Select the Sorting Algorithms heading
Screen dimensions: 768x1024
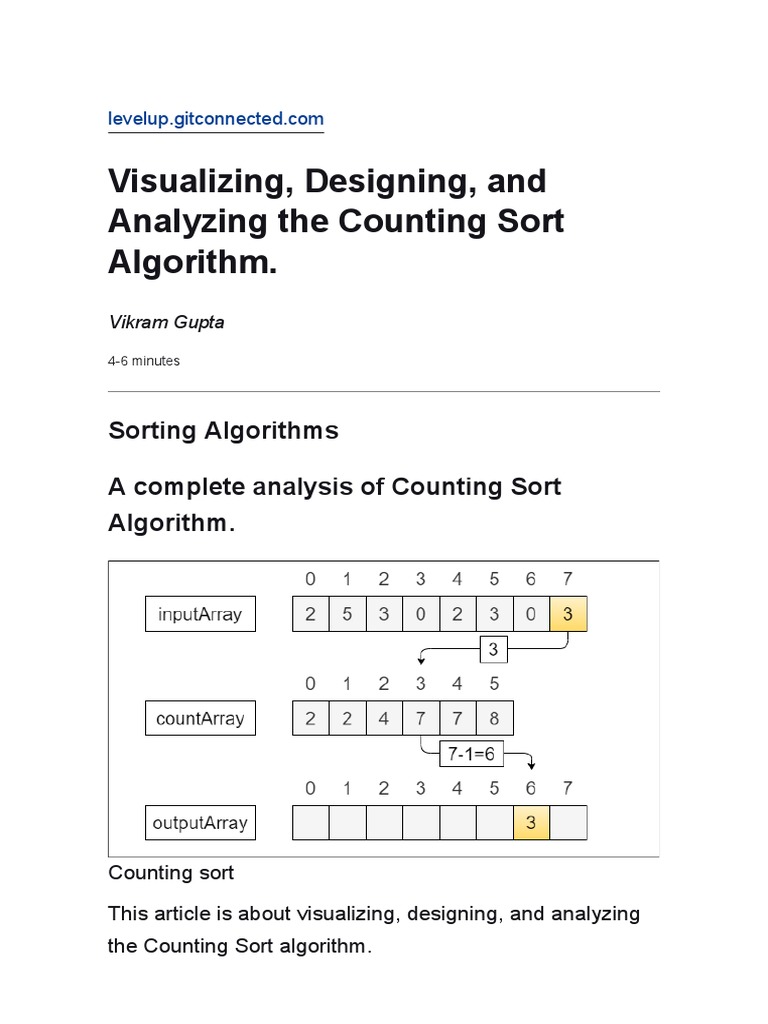[223, 431]
